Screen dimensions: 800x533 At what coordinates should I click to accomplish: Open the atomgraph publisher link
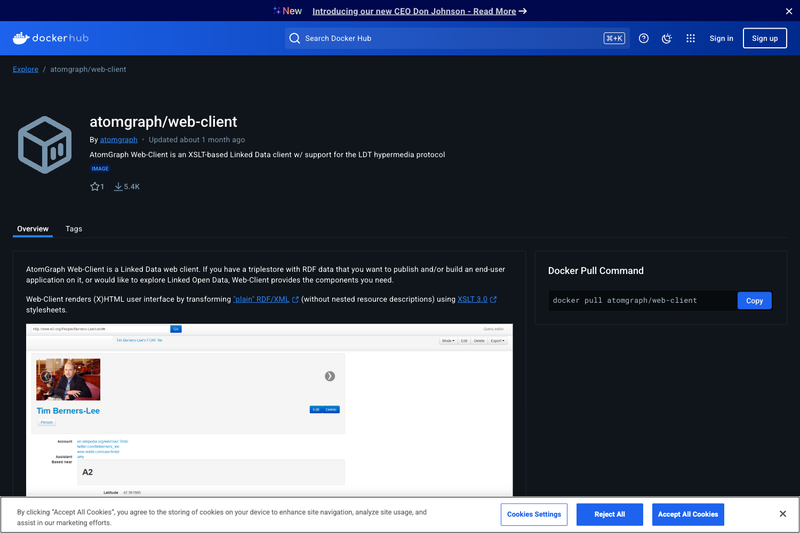click(118, 140)
